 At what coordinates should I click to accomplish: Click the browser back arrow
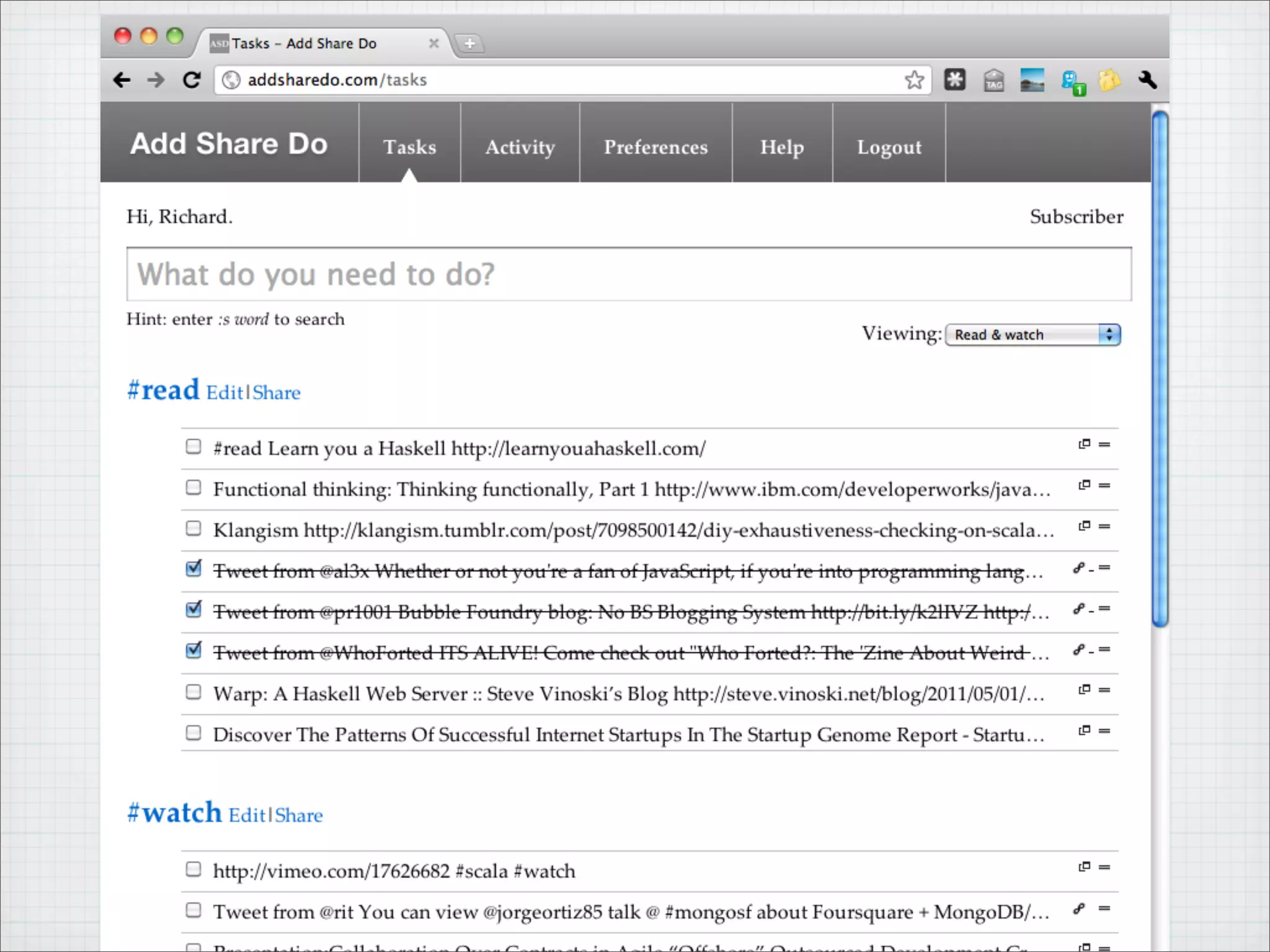122,80
